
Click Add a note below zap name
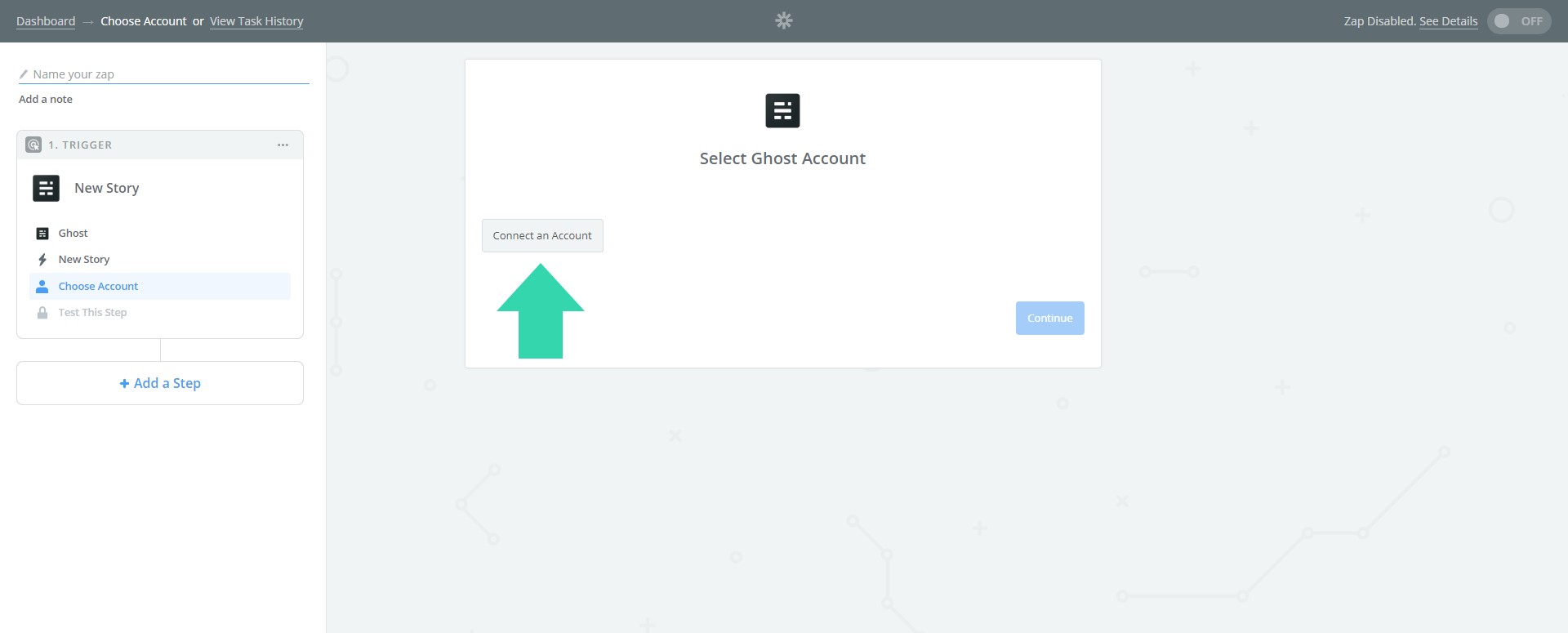pyautogui.click(x=46, y=100)
